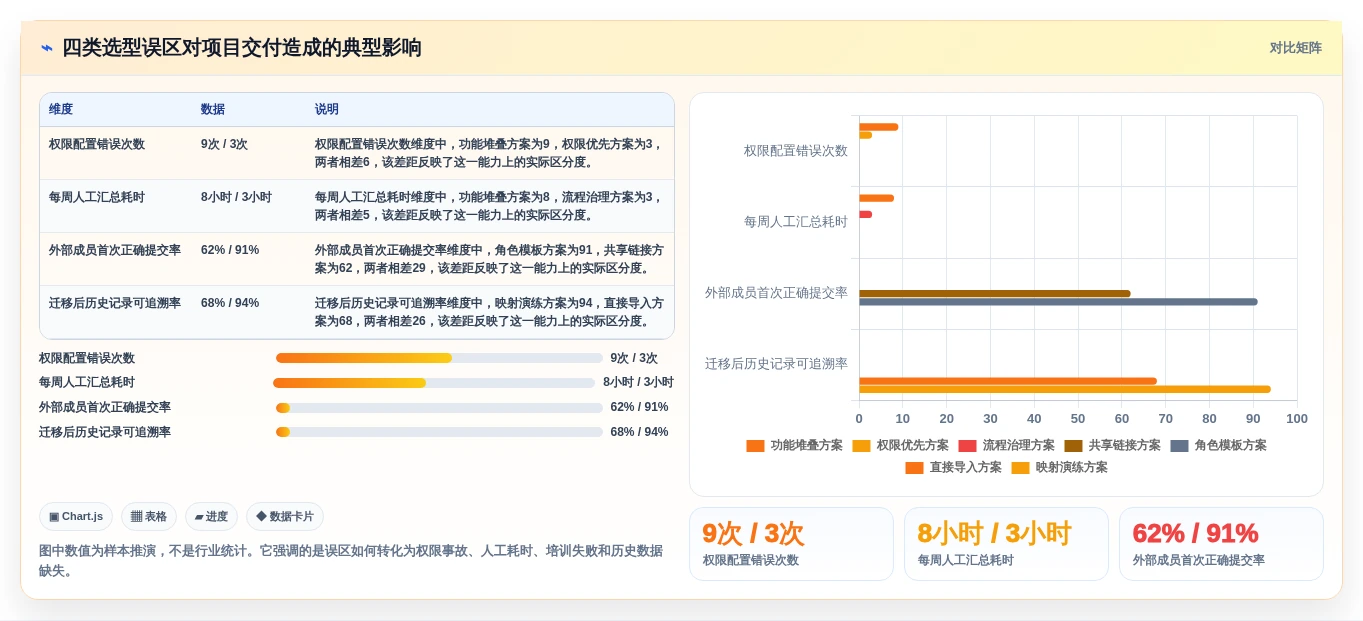Viewport: 1363px width, 621px height.
Task: Click progress label 62% / 91% beside bar
Action: click(x=639, y=407)
